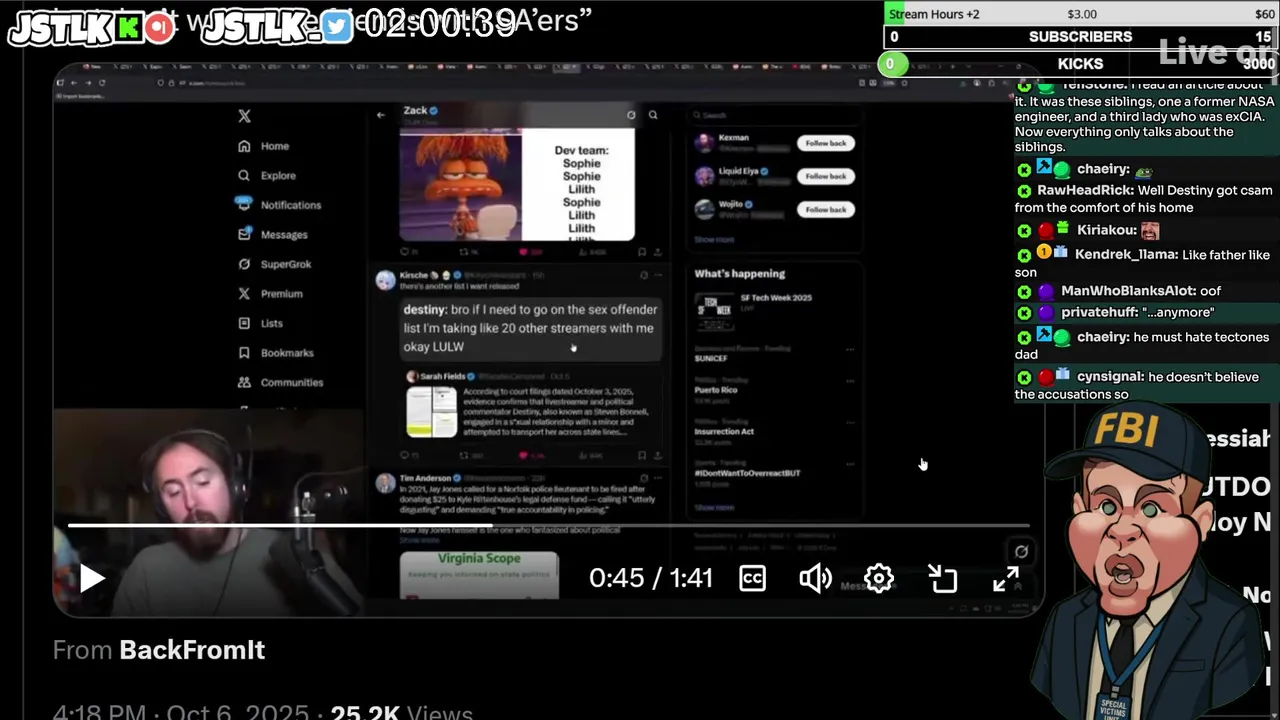Image resolution: width=1280 pixels, height=720 pixels.
Task: Click the circular arrow icon above the fullscreen button
Action: [1021, 551]
